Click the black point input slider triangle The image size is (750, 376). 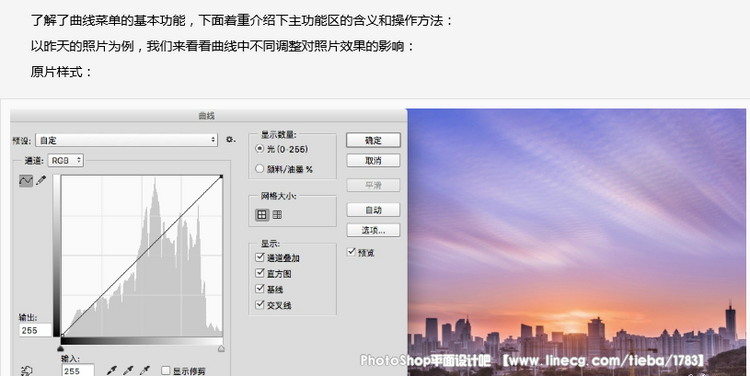pyautogui.click(x=60, y=349)
